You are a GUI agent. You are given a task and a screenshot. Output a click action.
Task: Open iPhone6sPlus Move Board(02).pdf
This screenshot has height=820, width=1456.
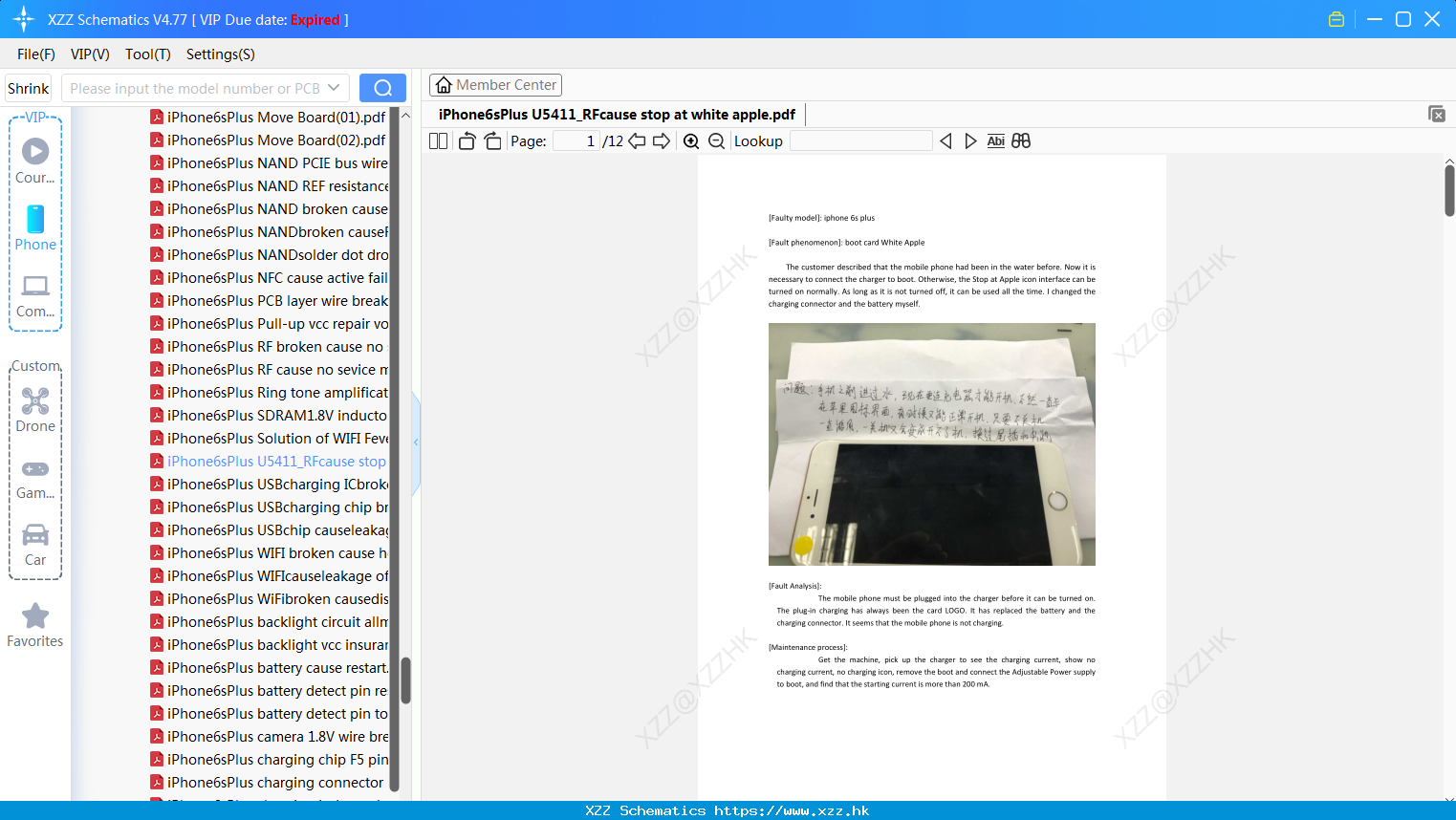pos(269,140)
